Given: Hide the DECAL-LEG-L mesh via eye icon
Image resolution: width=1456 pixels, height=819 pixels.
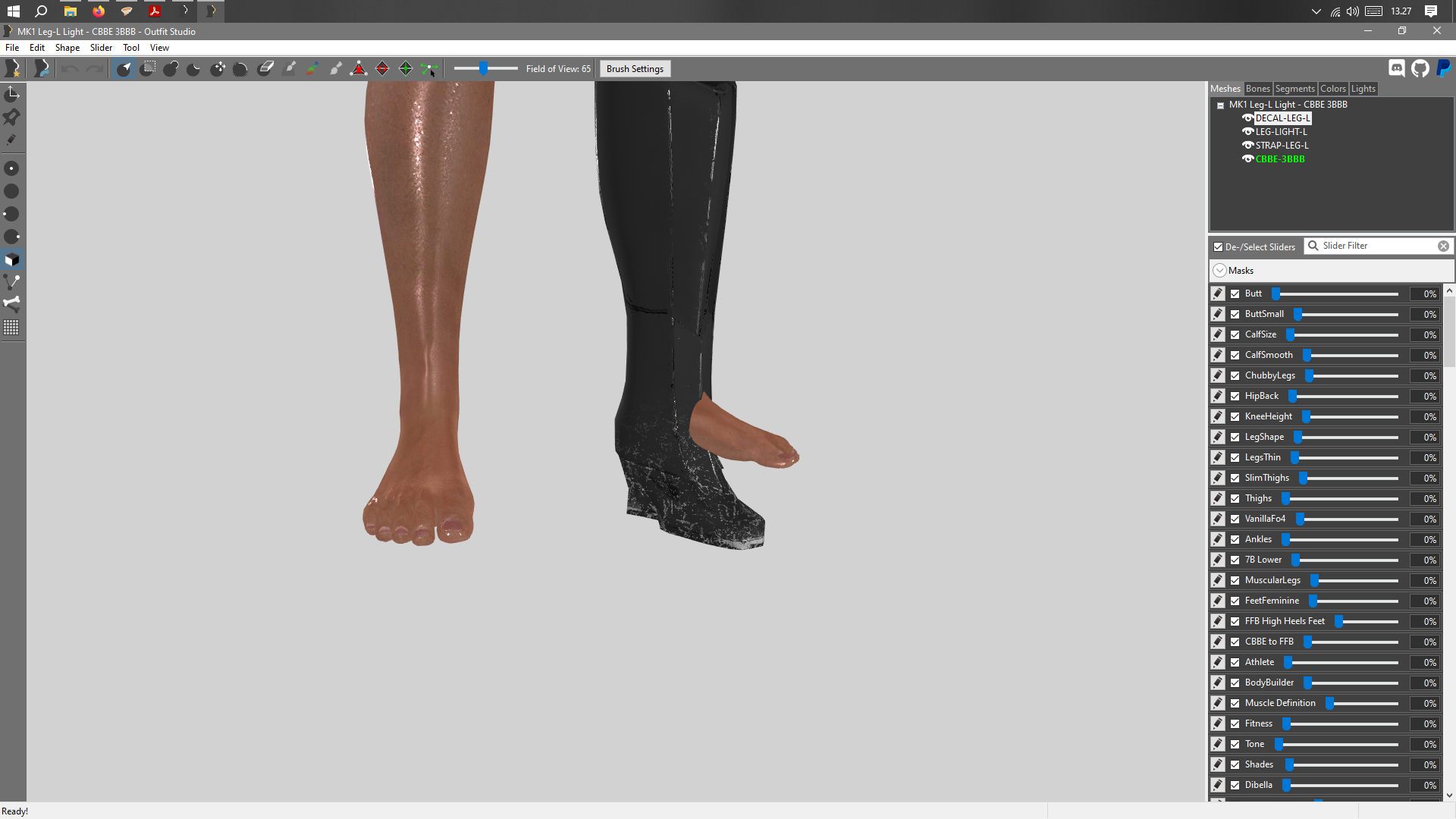Looking at the screenshot, I should point(1247,118).
